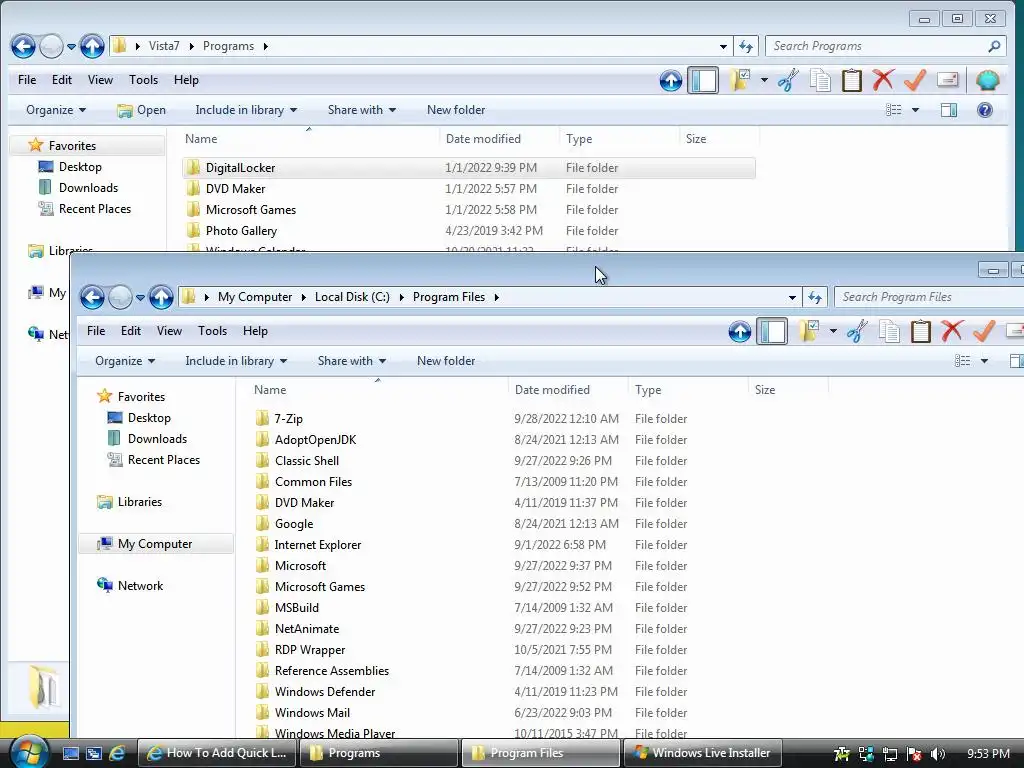Screen dimensions: 1024x768
Task: Click Copy icon in Programs window toolbar
Action: (820, 80)
